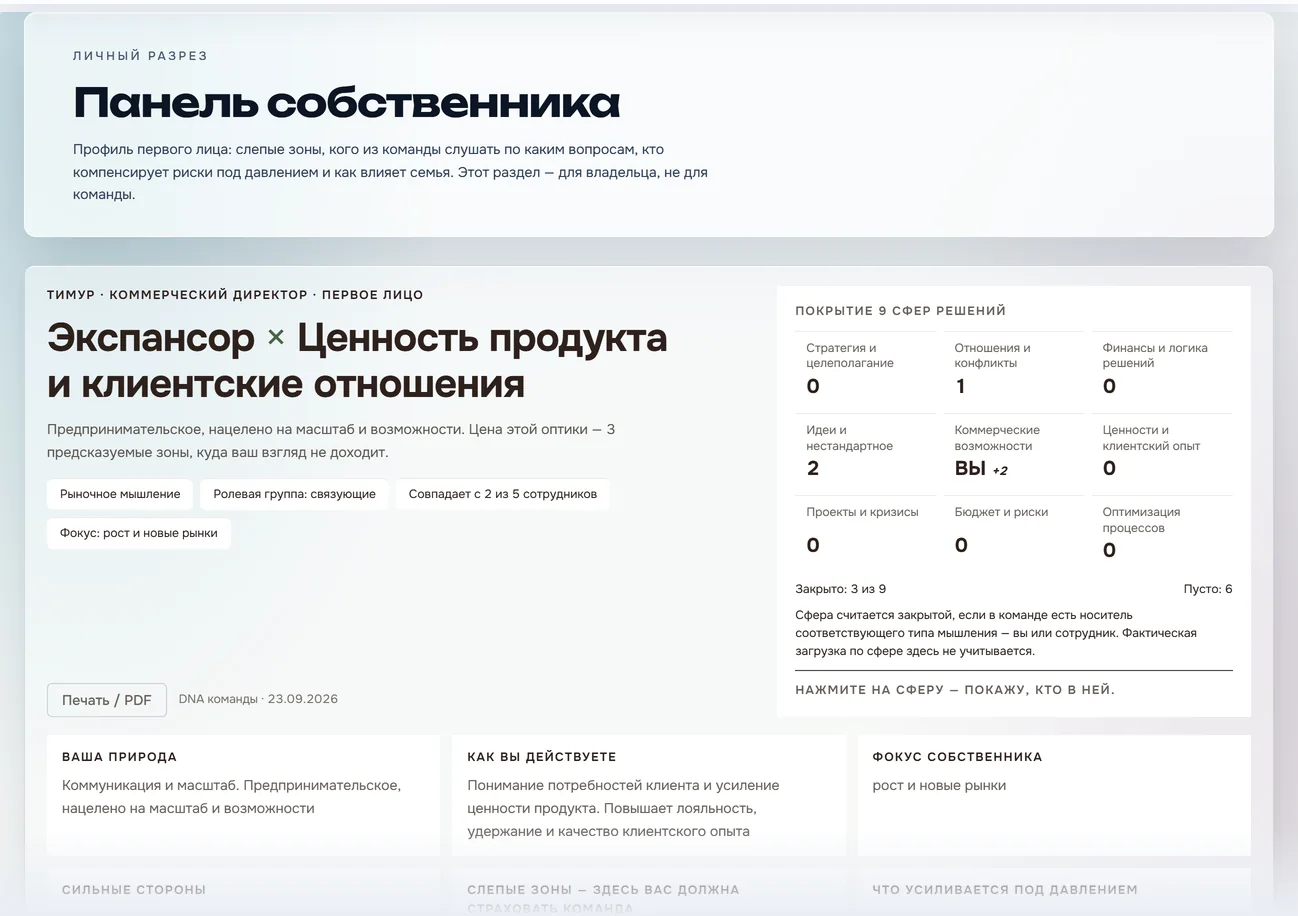Click the "Фокус собственника" card heading
1298x916 pixels.
pos(957,757)
